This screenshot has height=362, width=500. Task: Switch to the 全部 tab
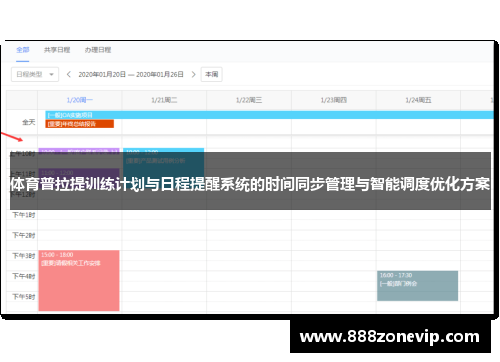point(23,50)
